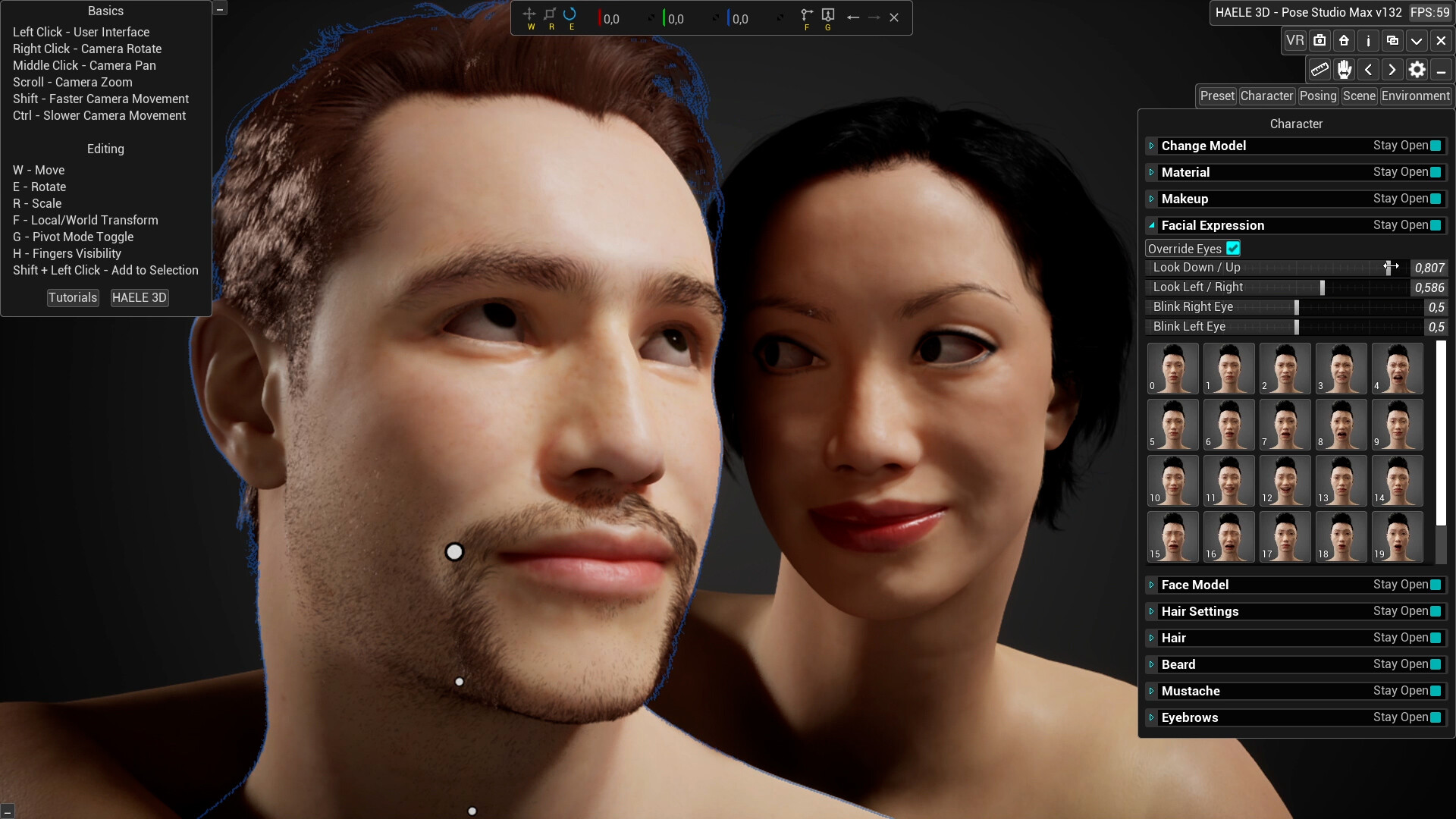Click the VR mode button
Viewport: 1456px width, 819px height.
tap(1295, 41)
